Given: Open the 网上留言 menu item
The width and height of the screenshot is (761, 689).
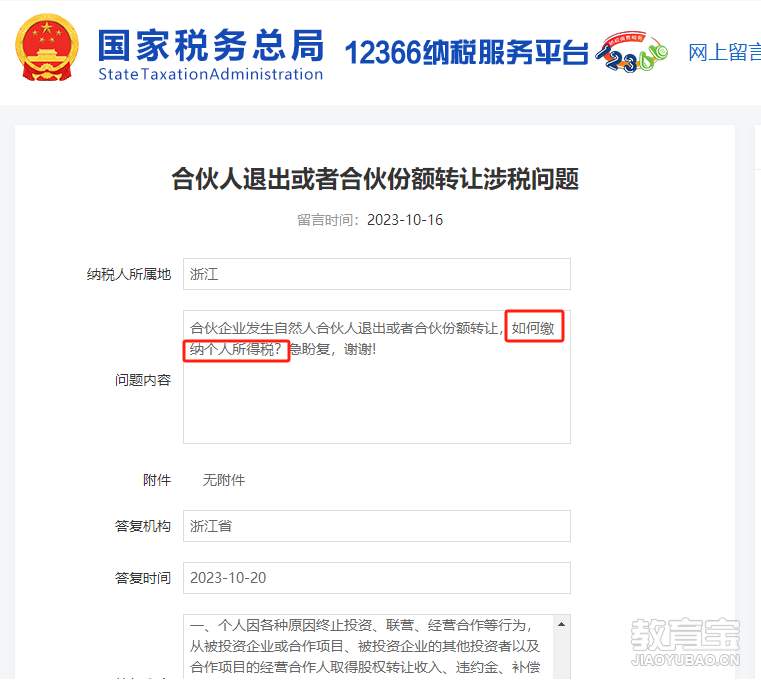Looking at the screenshot, I should coord(724,52).
